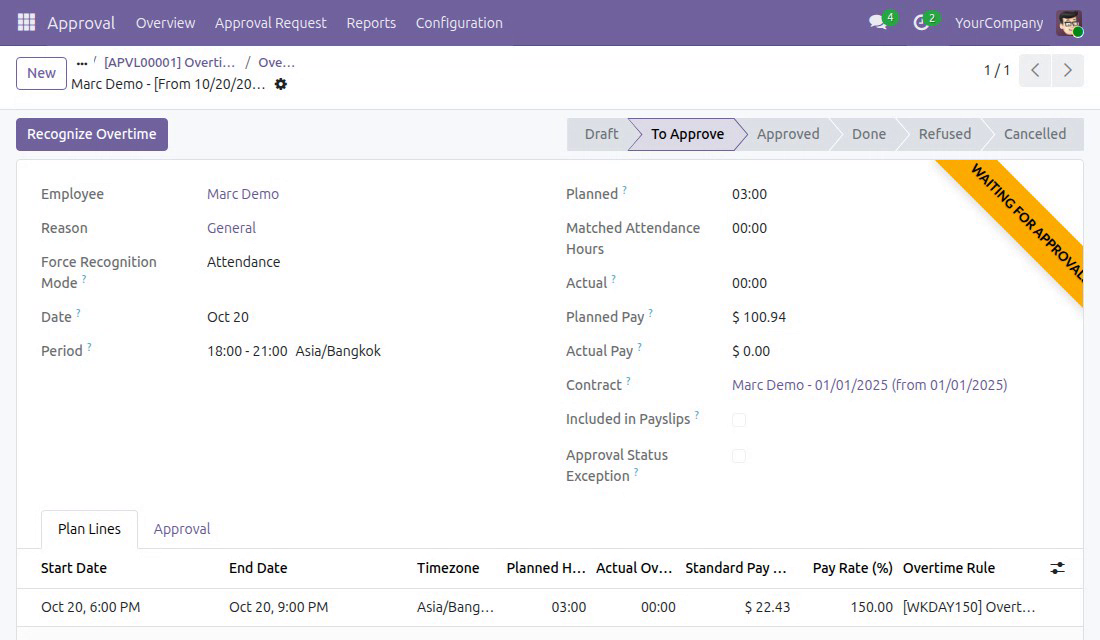Click the Recognize Overtime button
The width and height of the screenshot is (1100, 640).
point(92,134)
